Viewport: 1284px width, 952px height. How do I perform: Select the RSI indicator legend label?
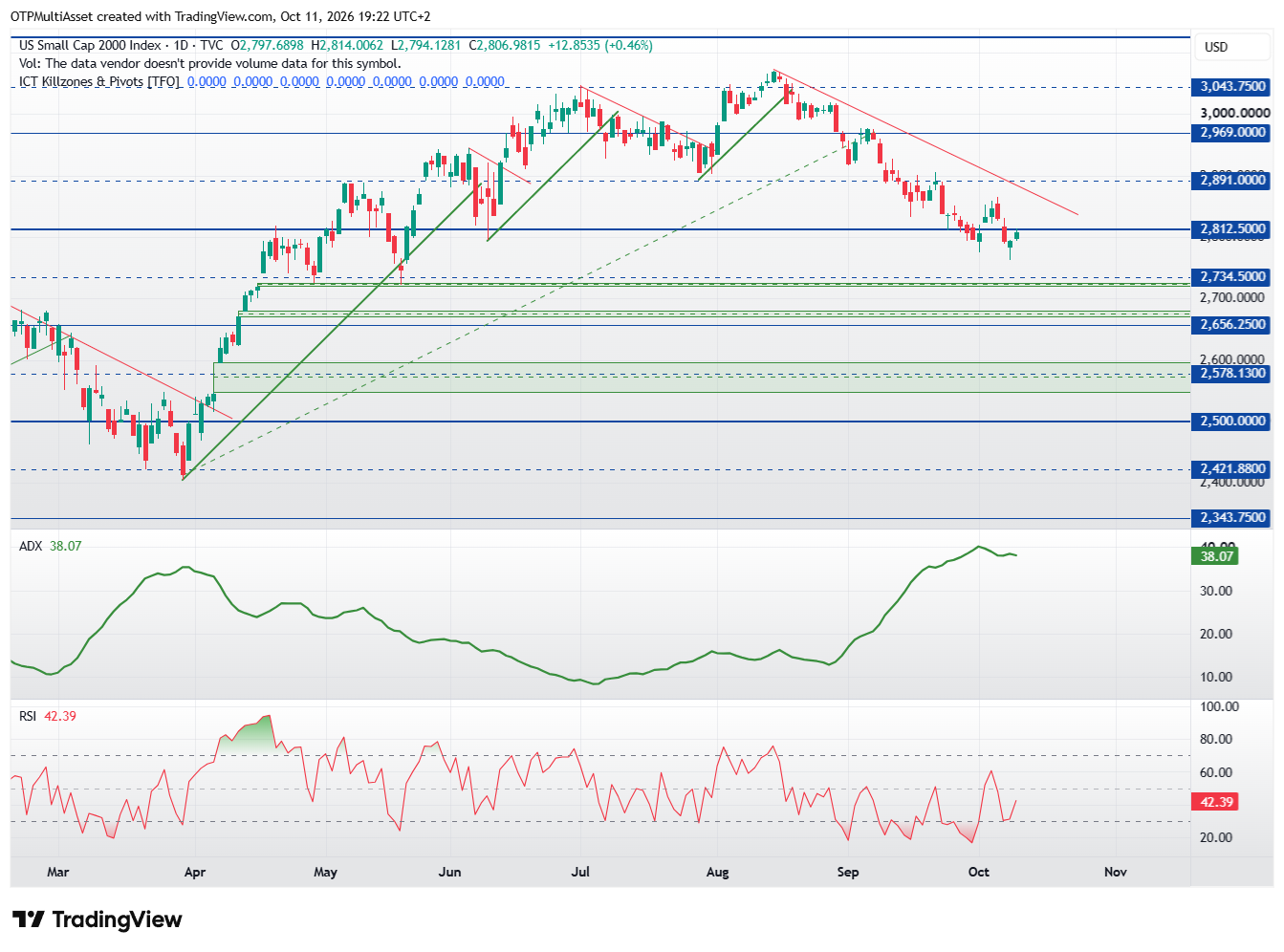point(28,716)
